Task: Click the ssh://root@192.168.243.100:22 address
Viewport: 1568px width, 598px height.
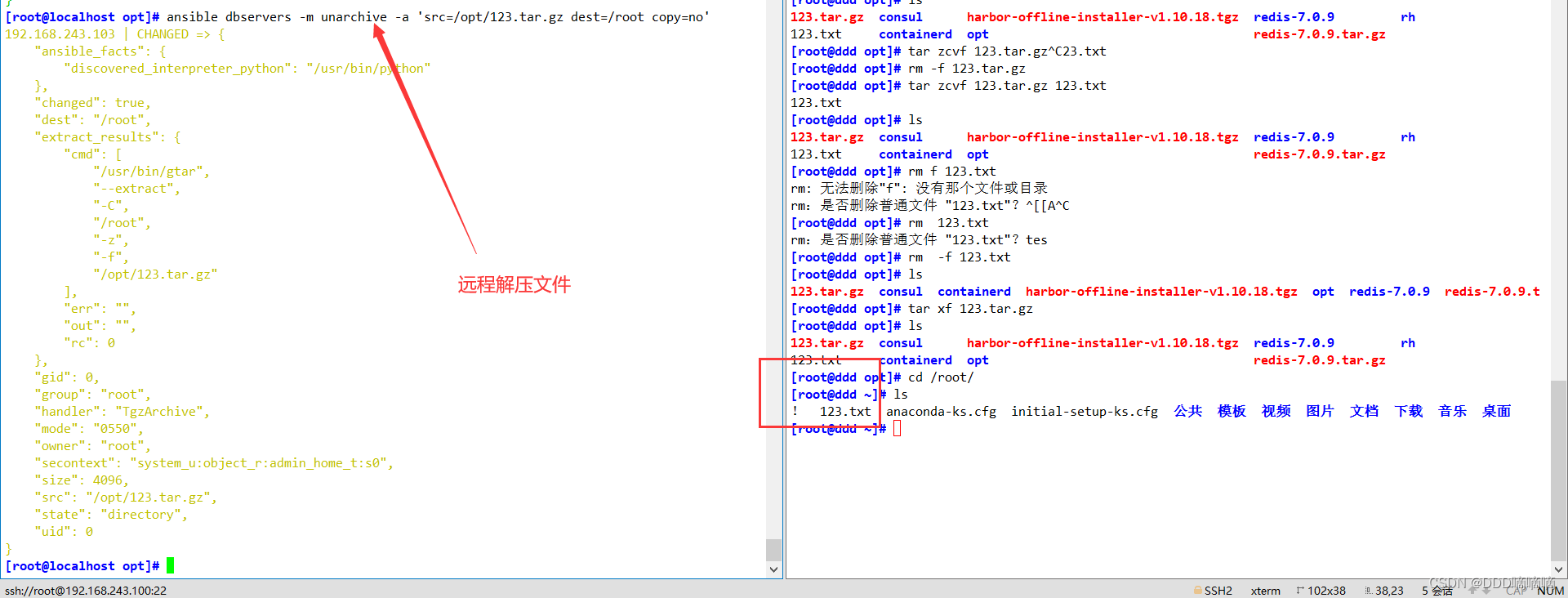Action: tap(86, 591)
